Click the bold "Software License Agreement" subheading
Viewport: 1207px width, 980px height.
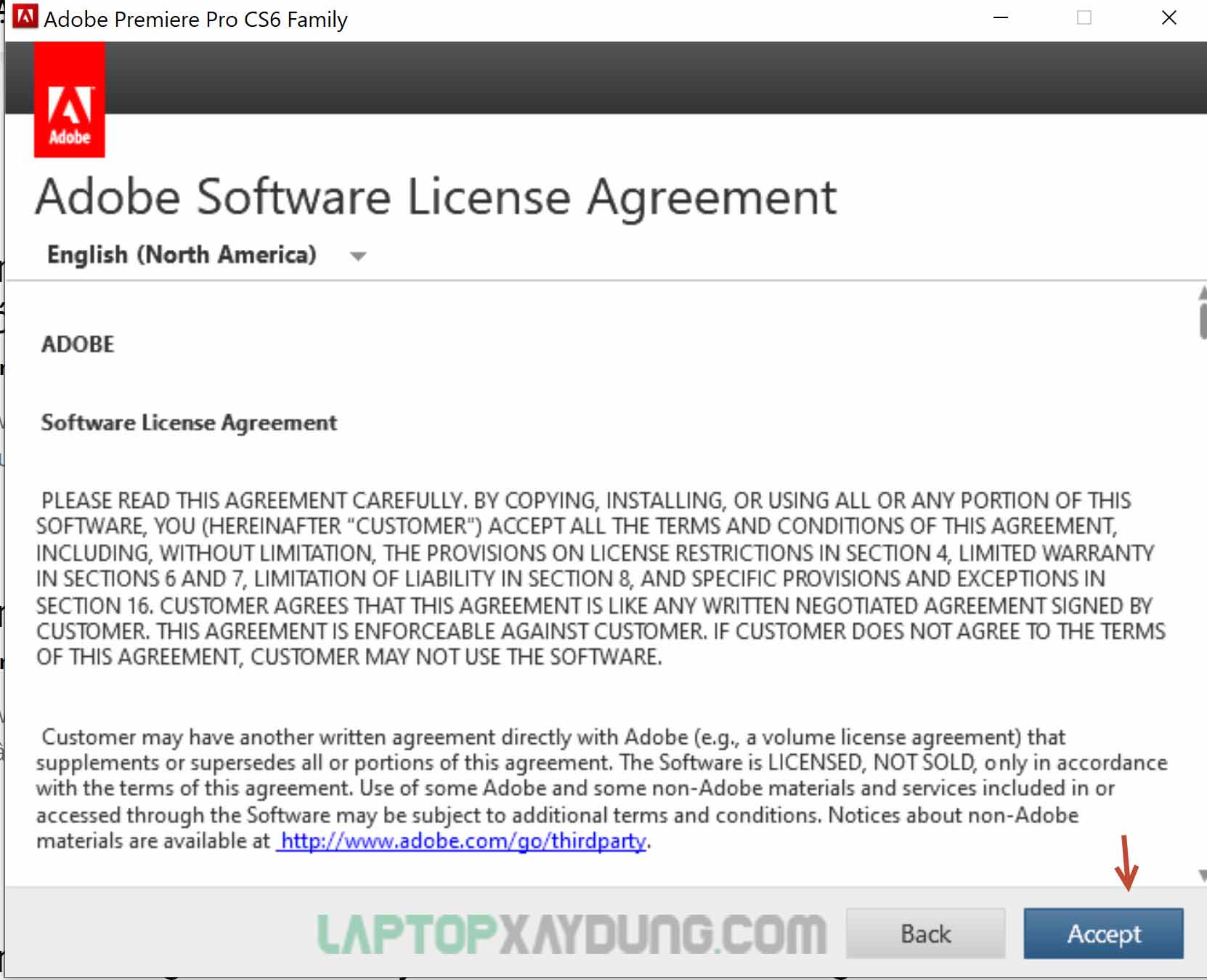click(x=189, y=423)
